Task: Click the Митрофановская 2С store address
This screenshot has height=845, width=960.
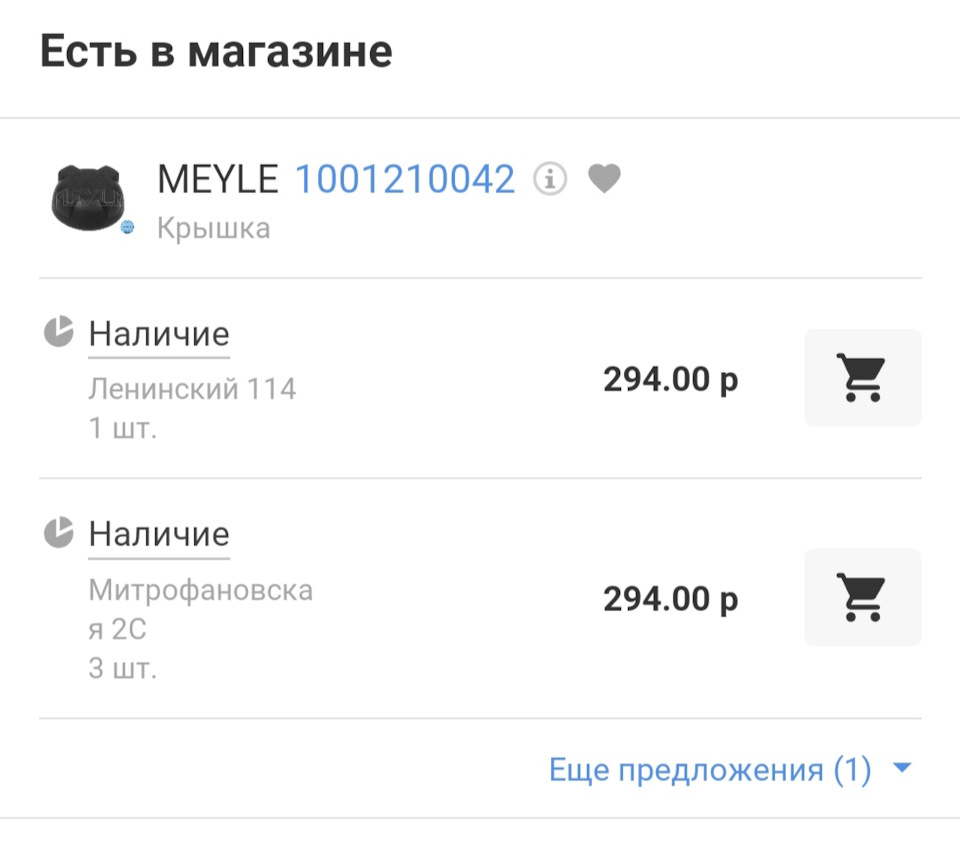Action: click(x=200, y=610)
